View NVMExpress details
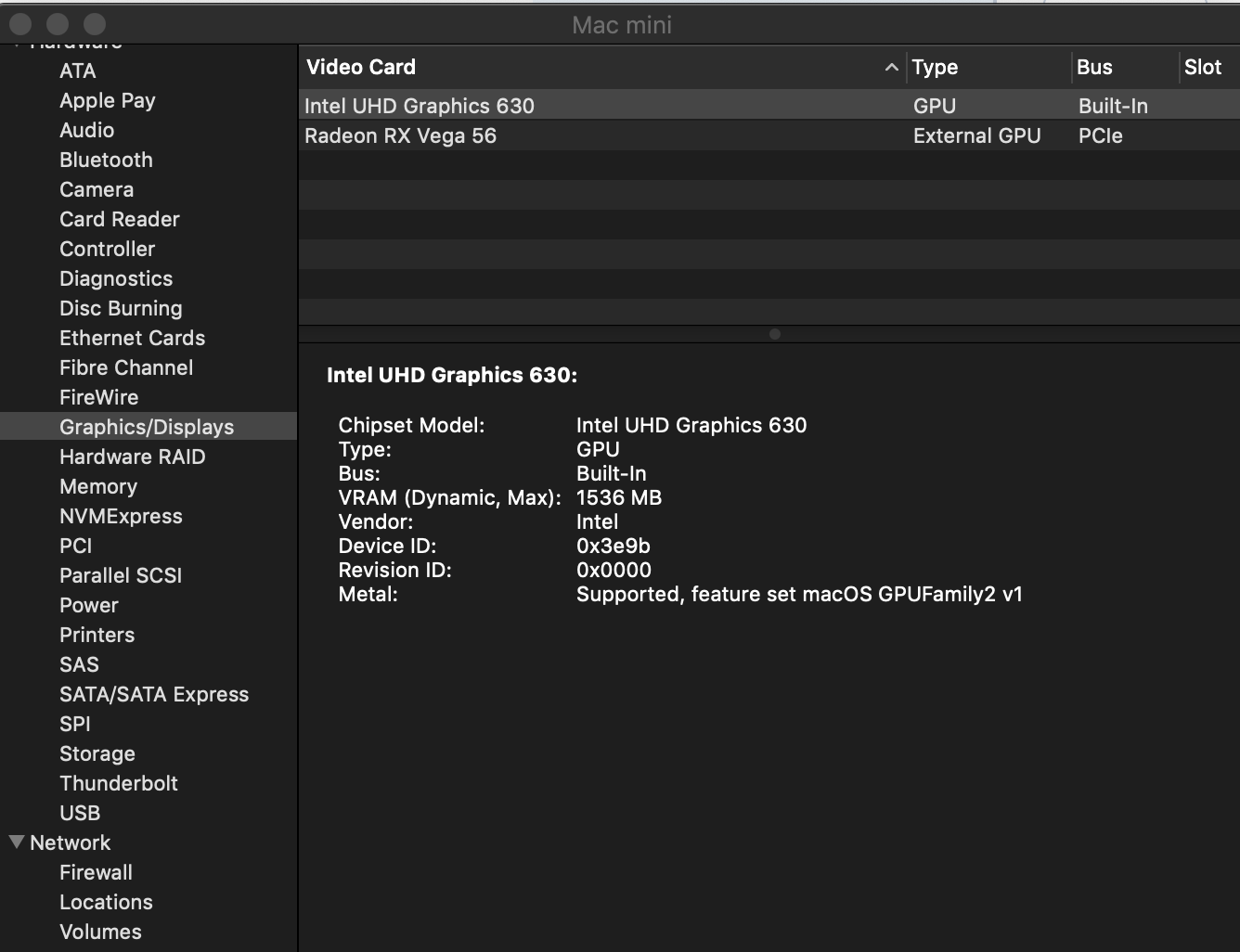 pos(121,516)
